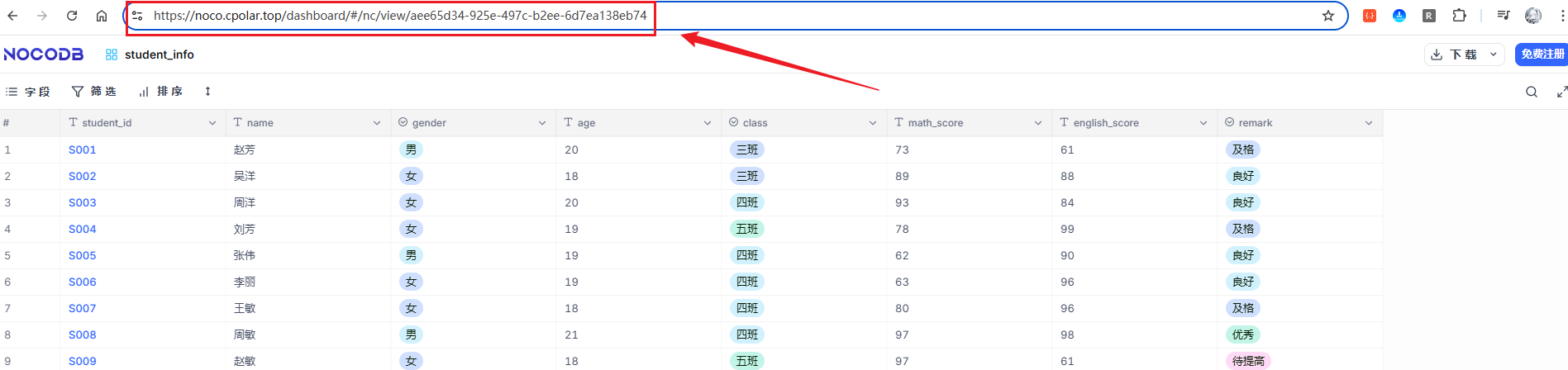Open the browser three-dot menu
The height and width of the screenshot is (370, 1568).
1562,16
